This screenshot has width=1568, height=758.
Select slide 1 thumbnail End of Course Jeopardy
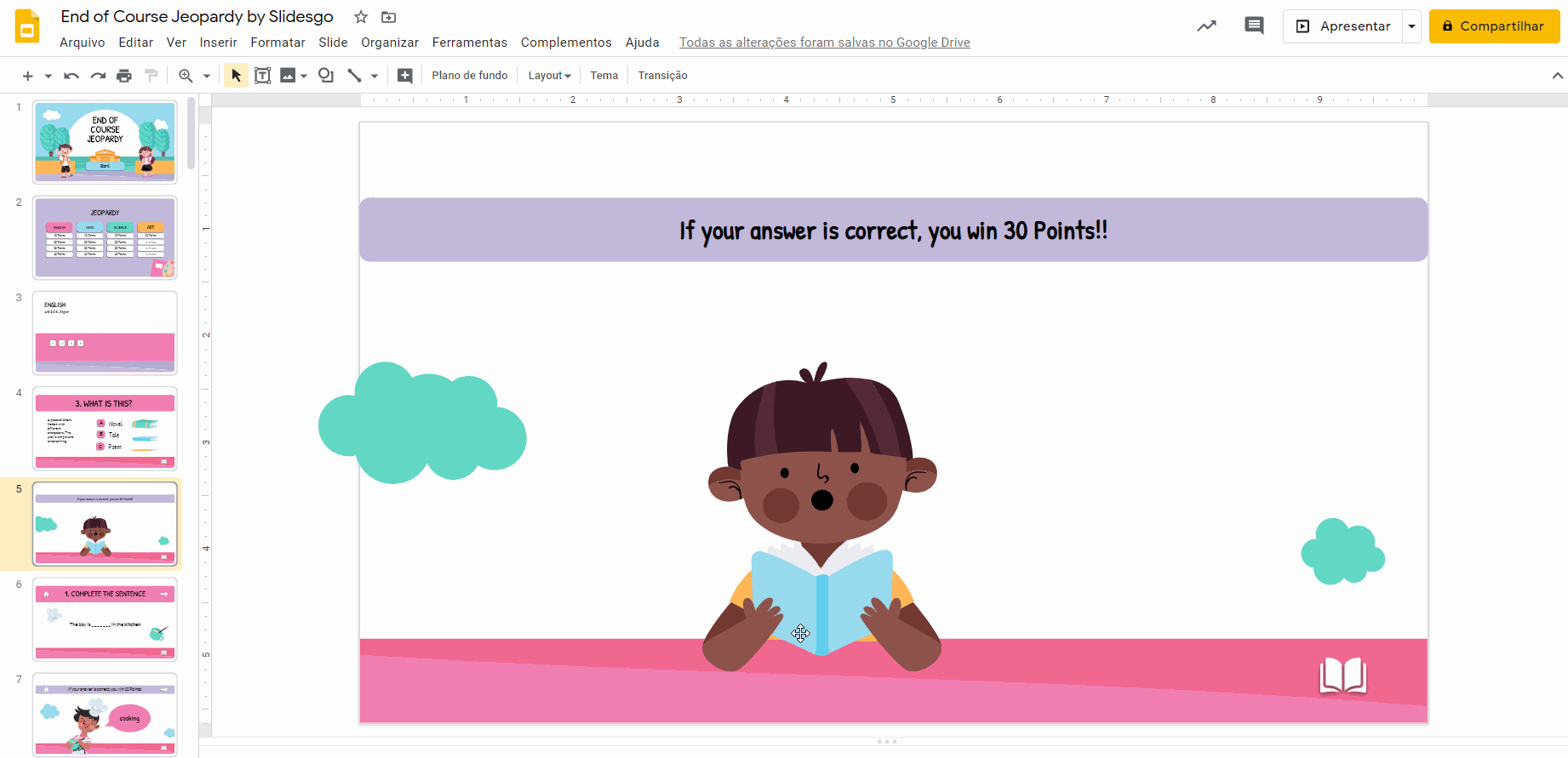105,142
